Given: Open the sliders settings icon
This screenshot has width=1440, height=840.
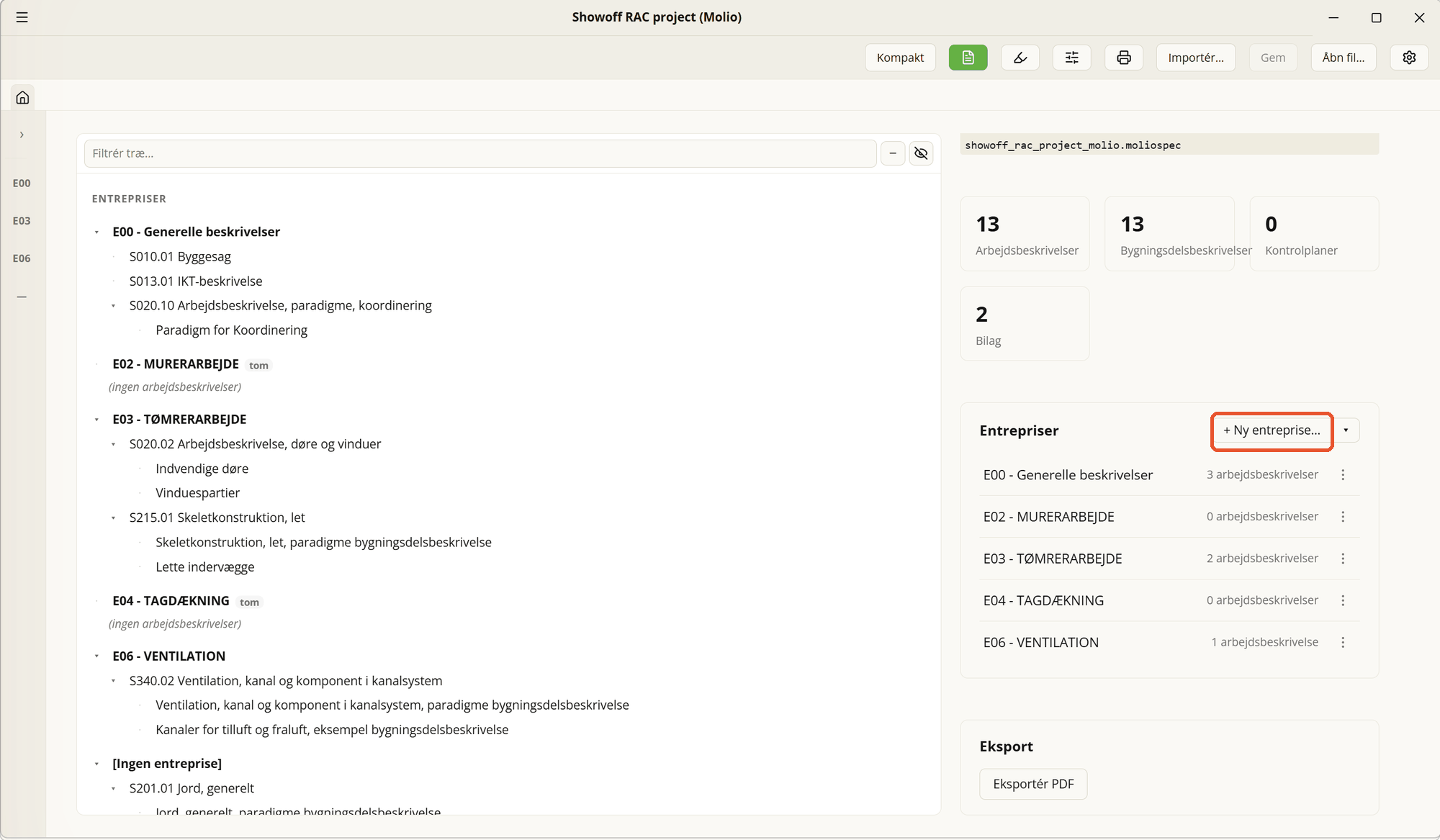Looking at the screenshot, I should coord(1071,58).
